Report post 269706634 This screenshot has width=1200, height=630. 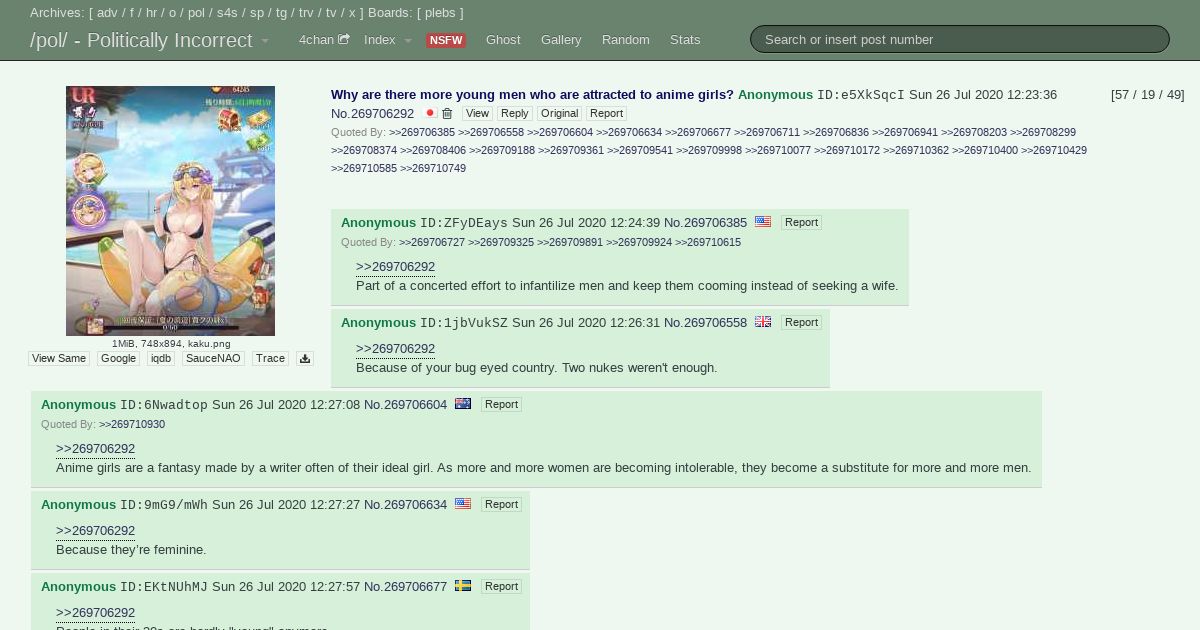(501, 505)
